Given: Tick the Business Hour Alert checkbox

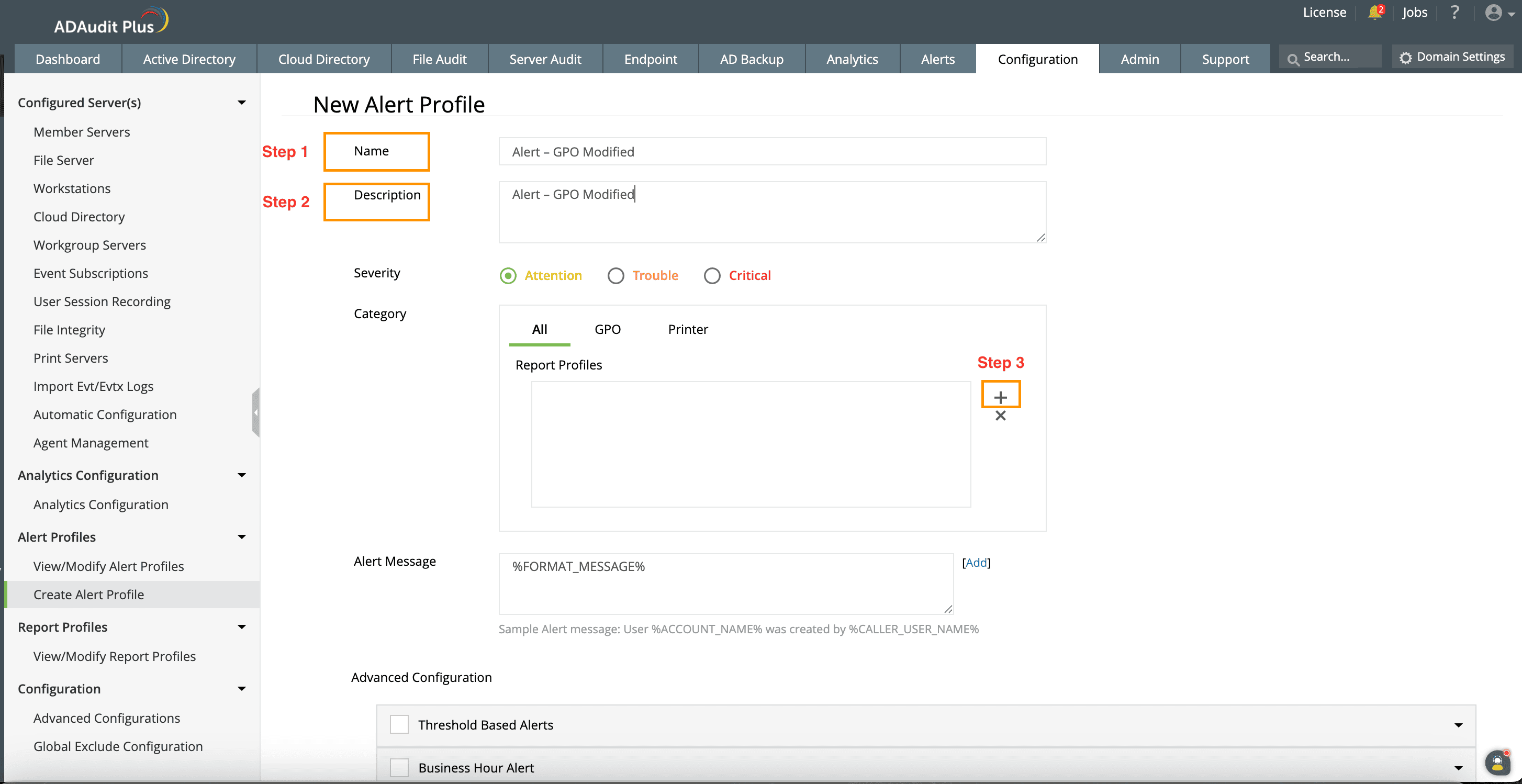Looking at the screenshot, I should pos(399,767).
